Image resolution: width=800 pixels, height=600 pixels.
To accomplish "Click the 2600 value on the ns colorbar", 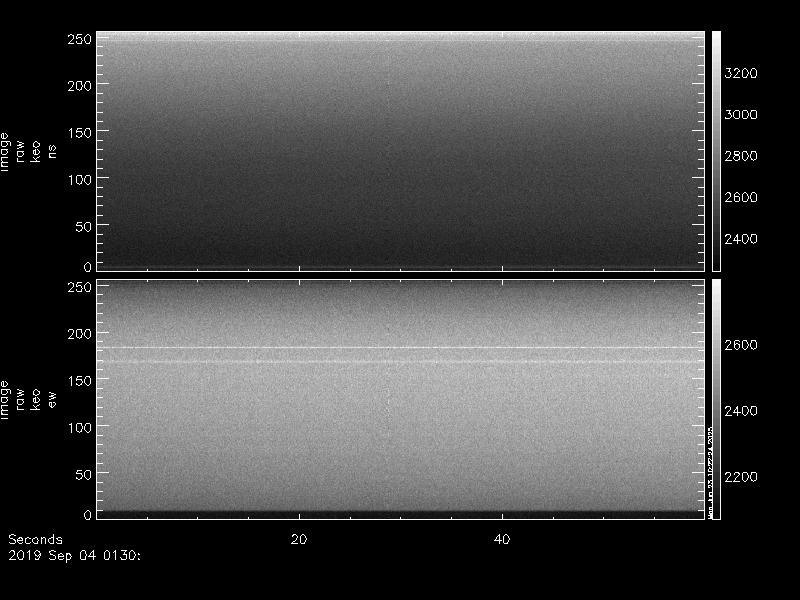I will [x=741, y=197].
